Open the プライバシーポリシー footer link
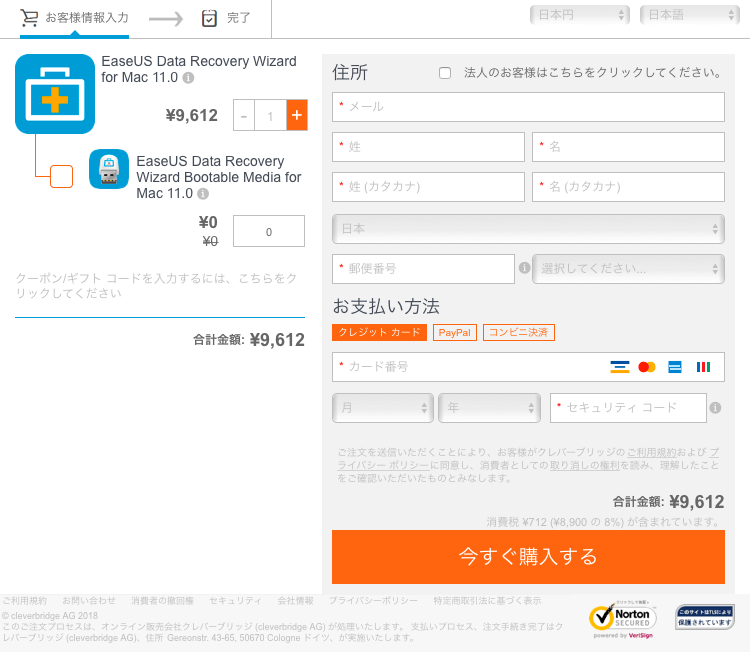 coord(374,600)
